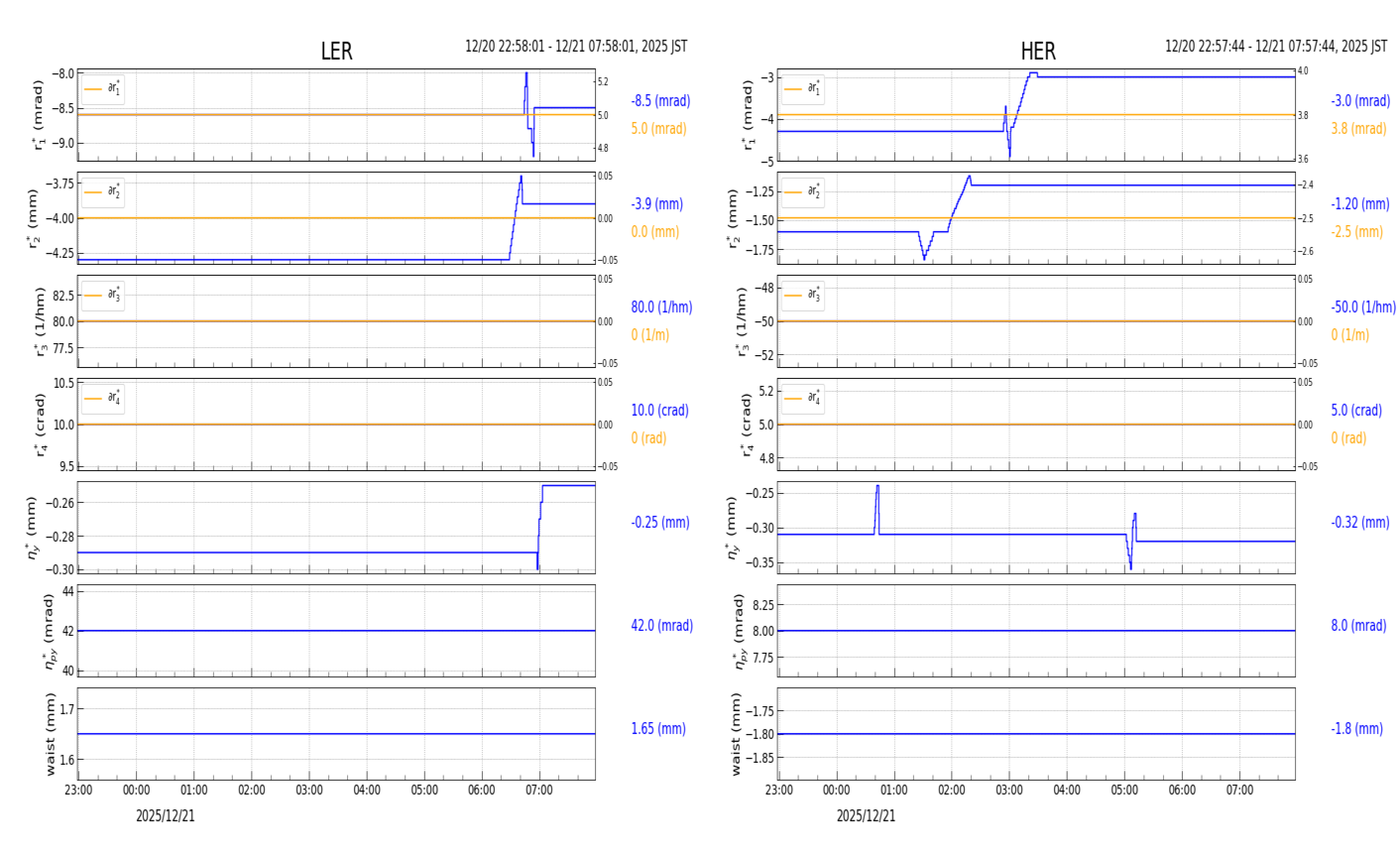Click the 0 (rad) value beside HER
The image size is (1400, 857).
pos(1348,438)
